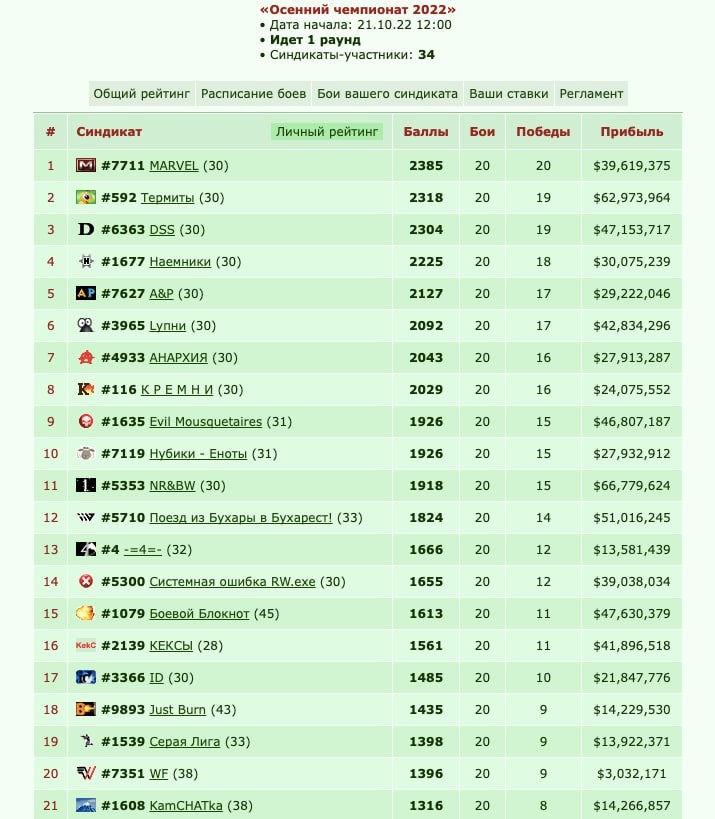The height and width of the screenshot is (819, 715).
Task: Open the Боевой Блокнот link
Action: coord(200,613)
